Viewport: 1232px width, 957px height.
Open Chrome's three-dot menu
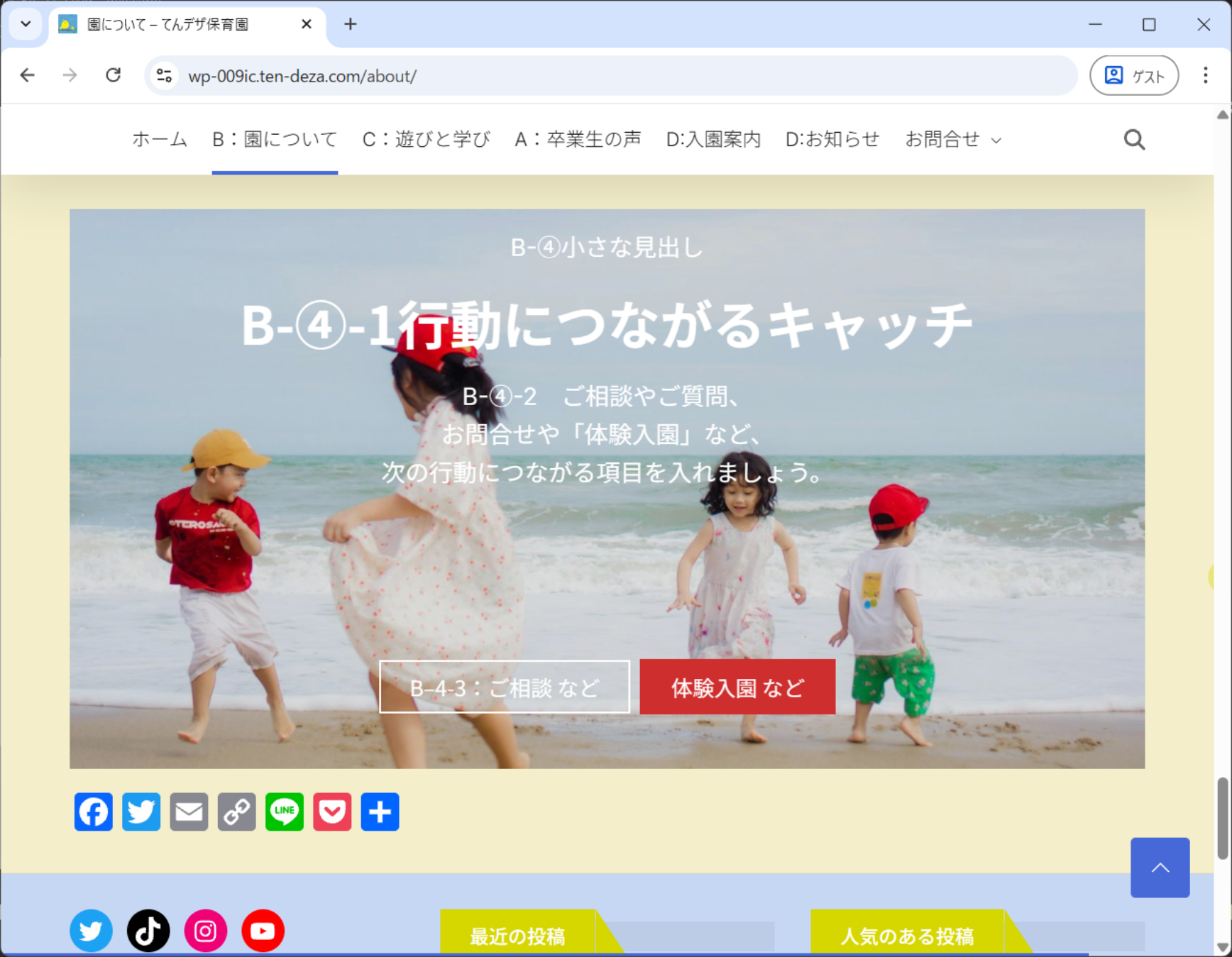coord(1205,75)
